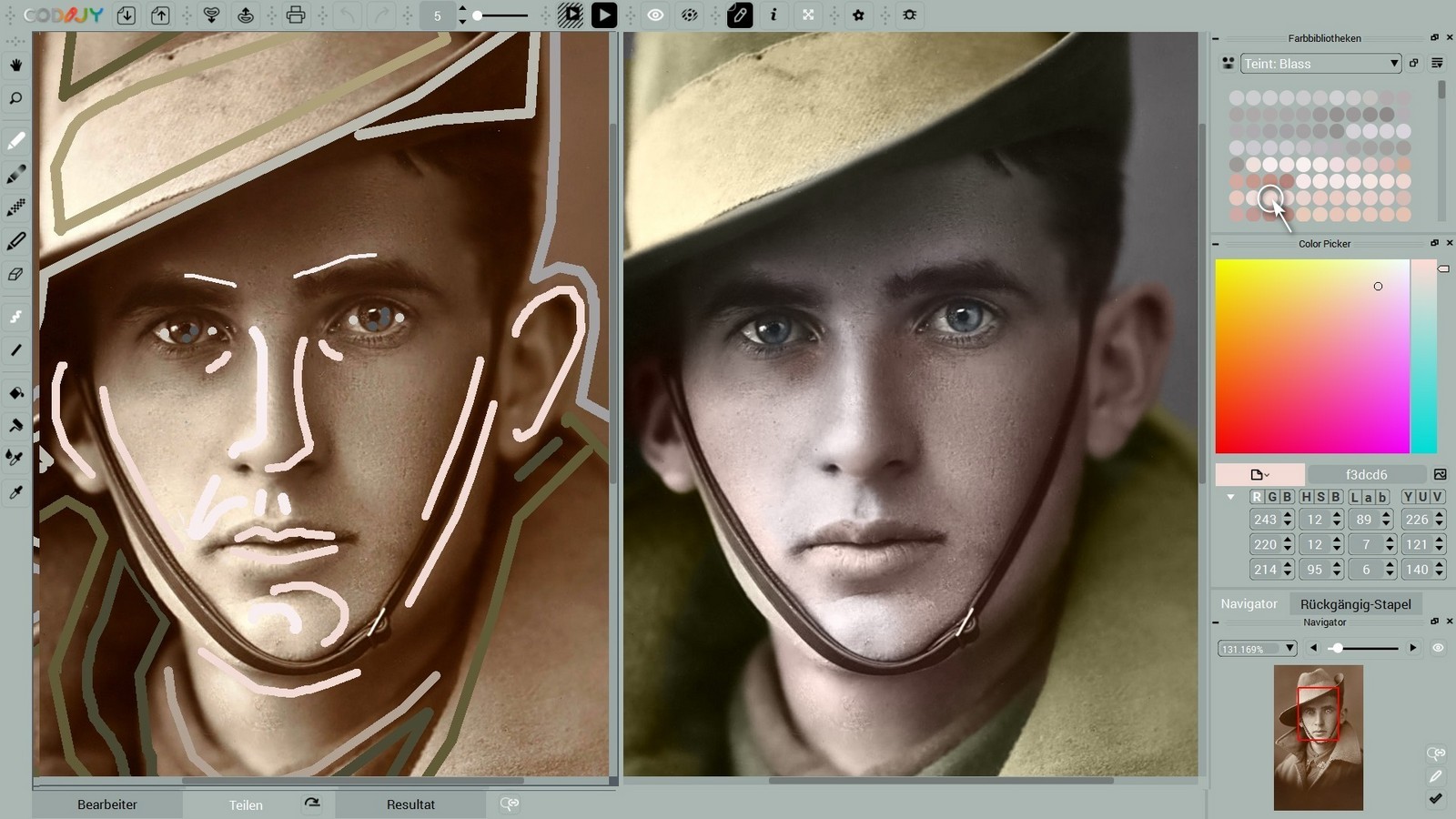Open the zoom percentage 131.169% dropdown
This screenshot has width=1456, height=819.
pyautogui.click(x=1257, y=649)
